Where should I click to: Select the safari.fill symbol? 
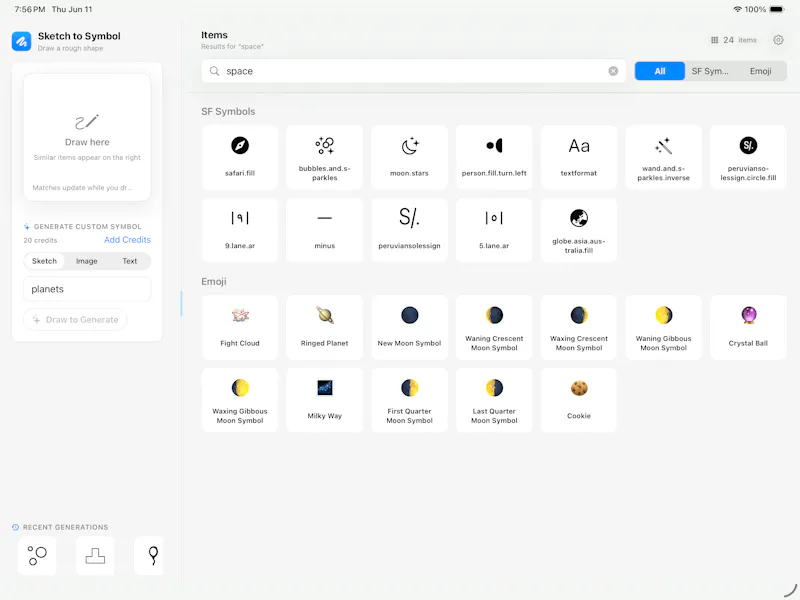[240, 158]
